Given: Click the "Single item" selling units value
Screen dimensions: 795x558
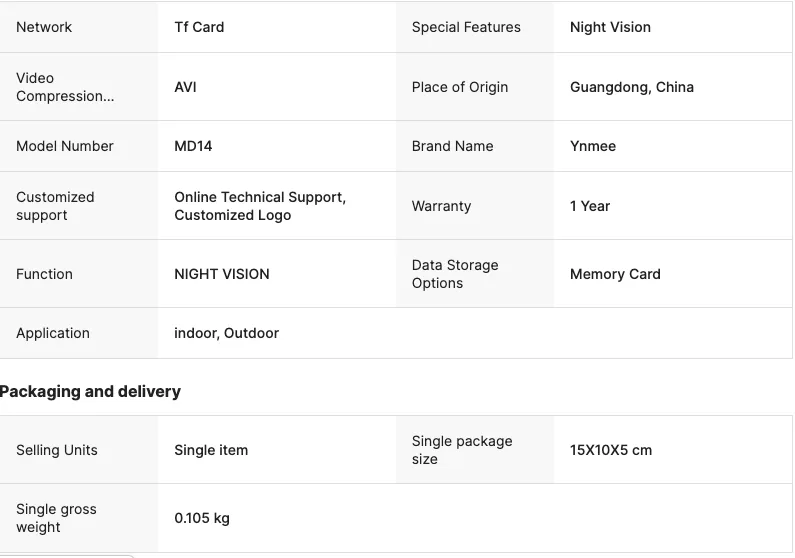Looking at the screenshot, I should pyautogui.click(x=211, y=450).
